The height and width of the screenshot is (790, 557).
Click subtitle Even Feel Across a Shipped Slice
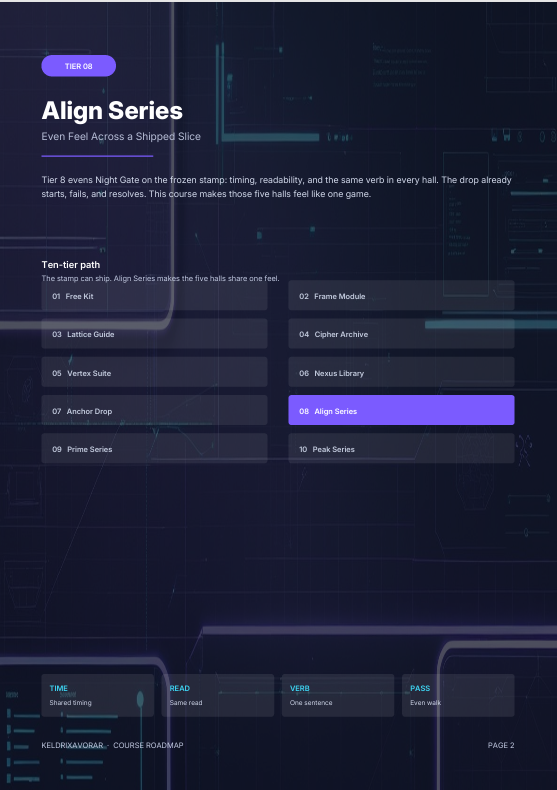tap(121, 137)
